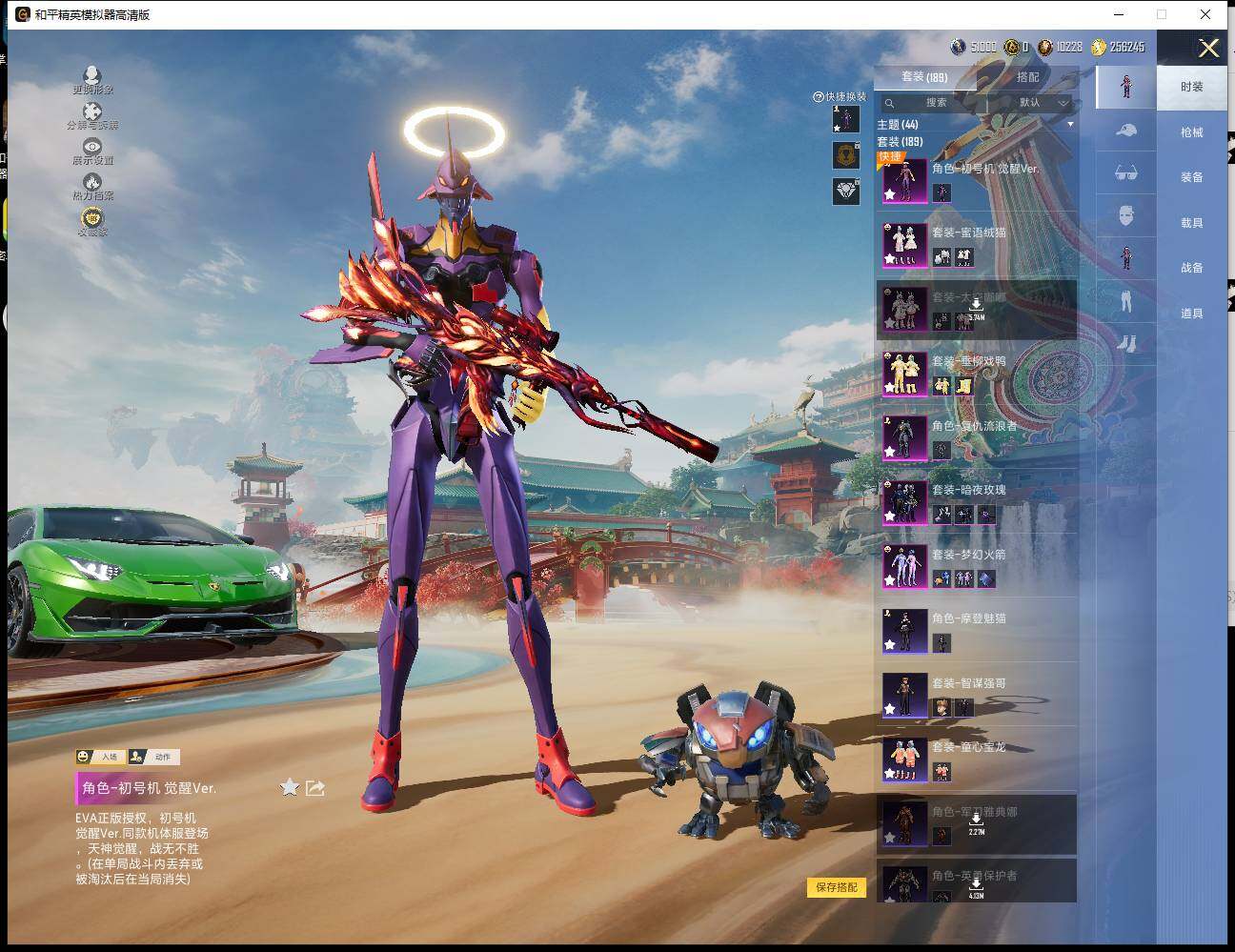Select the upper-body clothing category icon
The width and height of the screenshot is (1235, 952).
[1125, 258]
